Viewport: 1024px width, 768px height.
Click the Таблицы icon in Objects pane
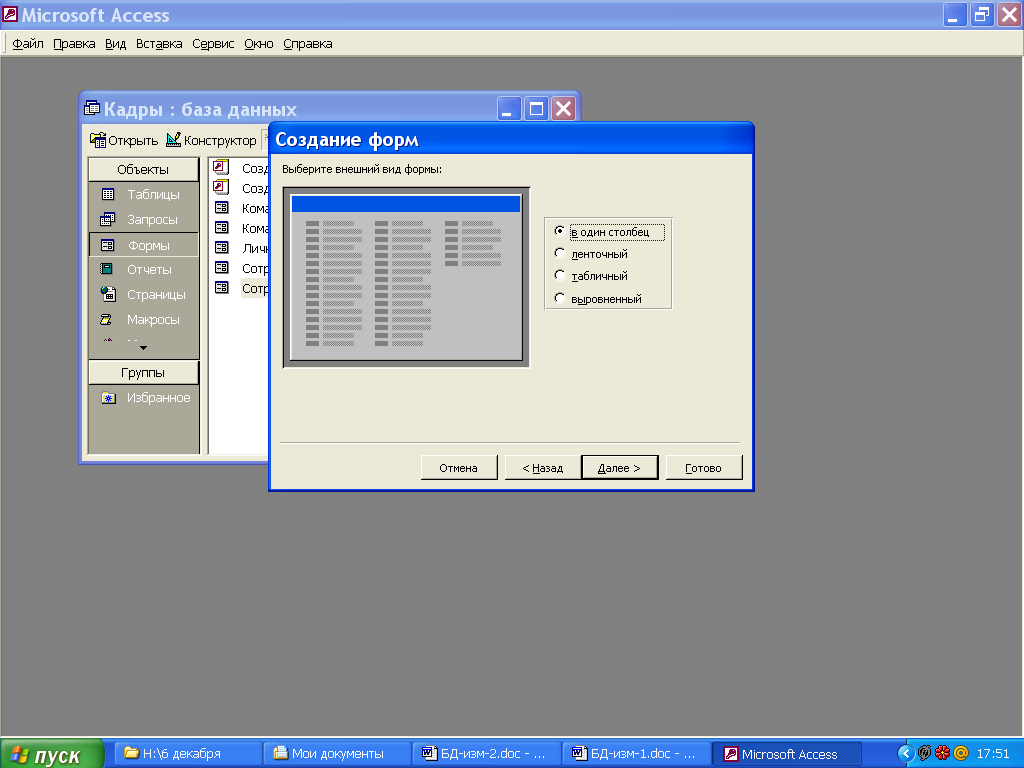(x=108, y=194)
